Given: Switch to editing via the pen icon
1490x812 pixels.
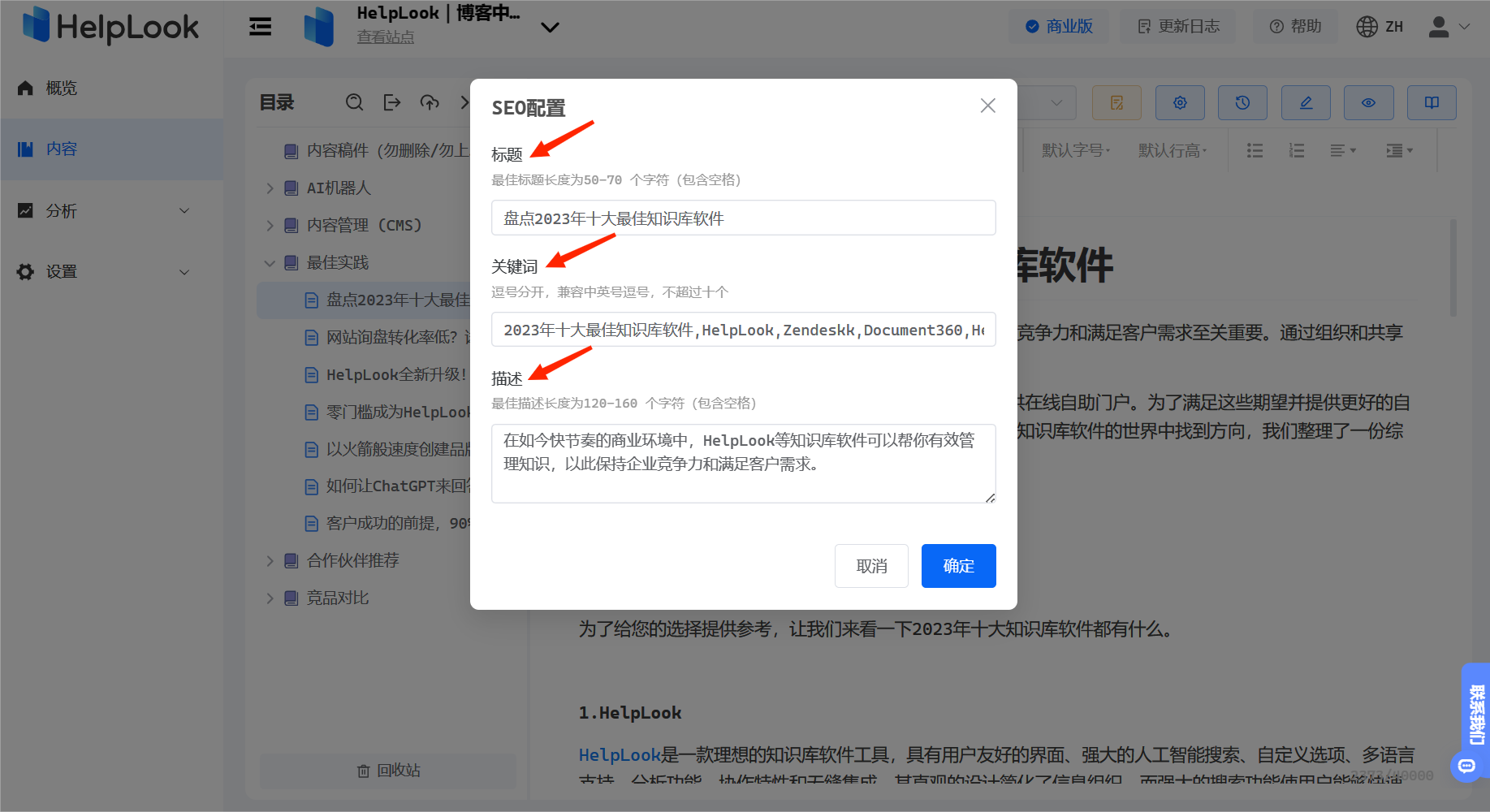Looking at the screenshot, I should (x=1305, y=102).
